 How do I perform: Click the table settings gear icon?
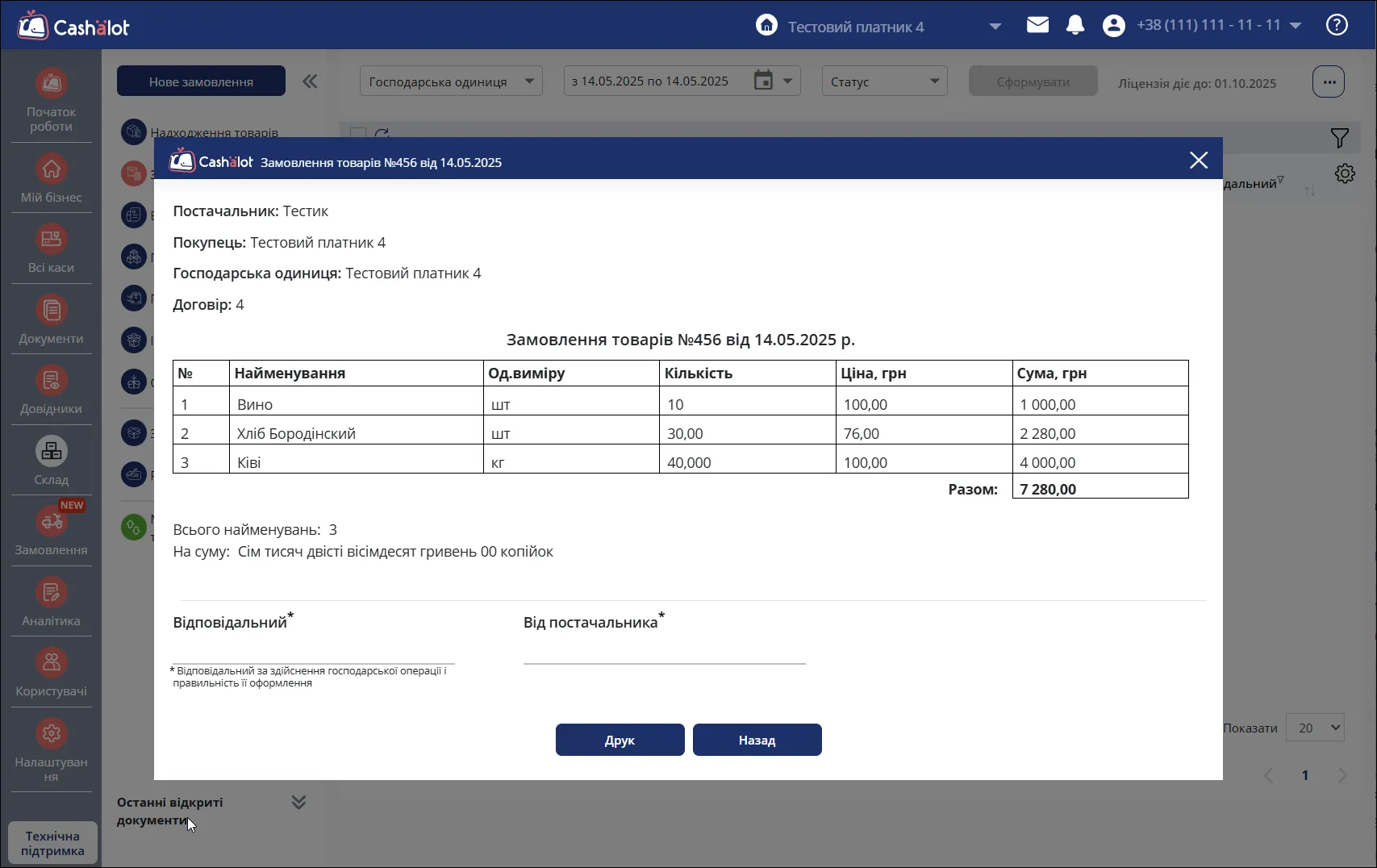pos(1345,173)
